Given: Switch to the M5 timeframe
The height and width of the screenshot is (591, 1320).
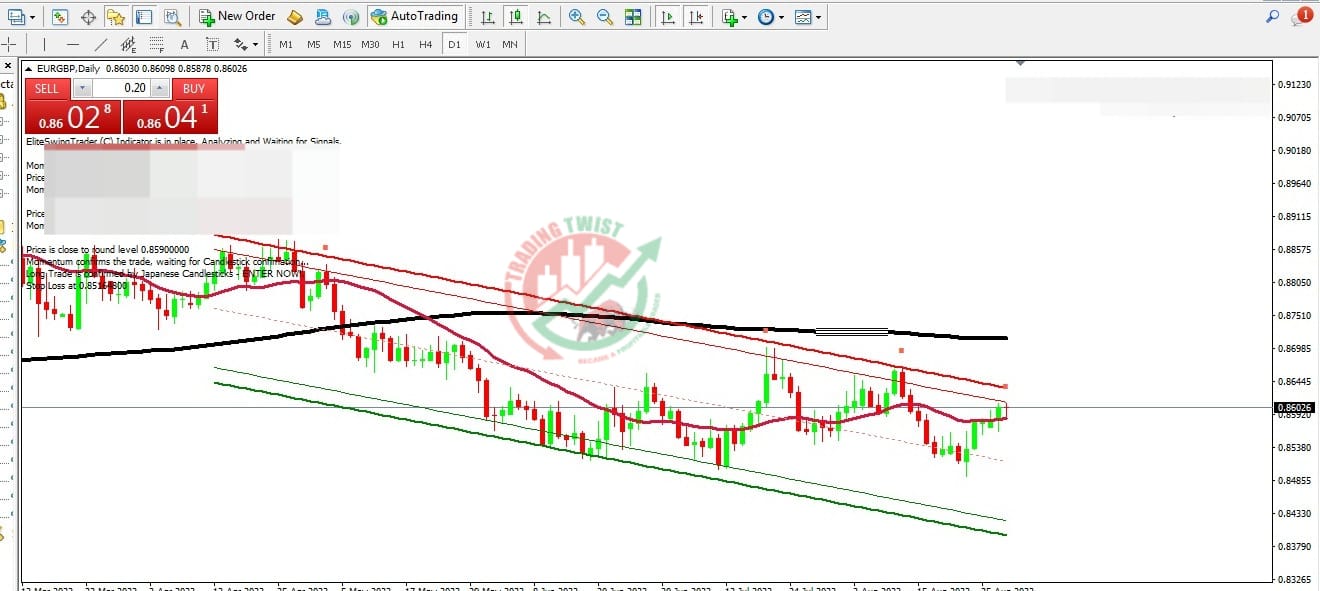Looking at the screenshot, I should click(x=314, y=44).
